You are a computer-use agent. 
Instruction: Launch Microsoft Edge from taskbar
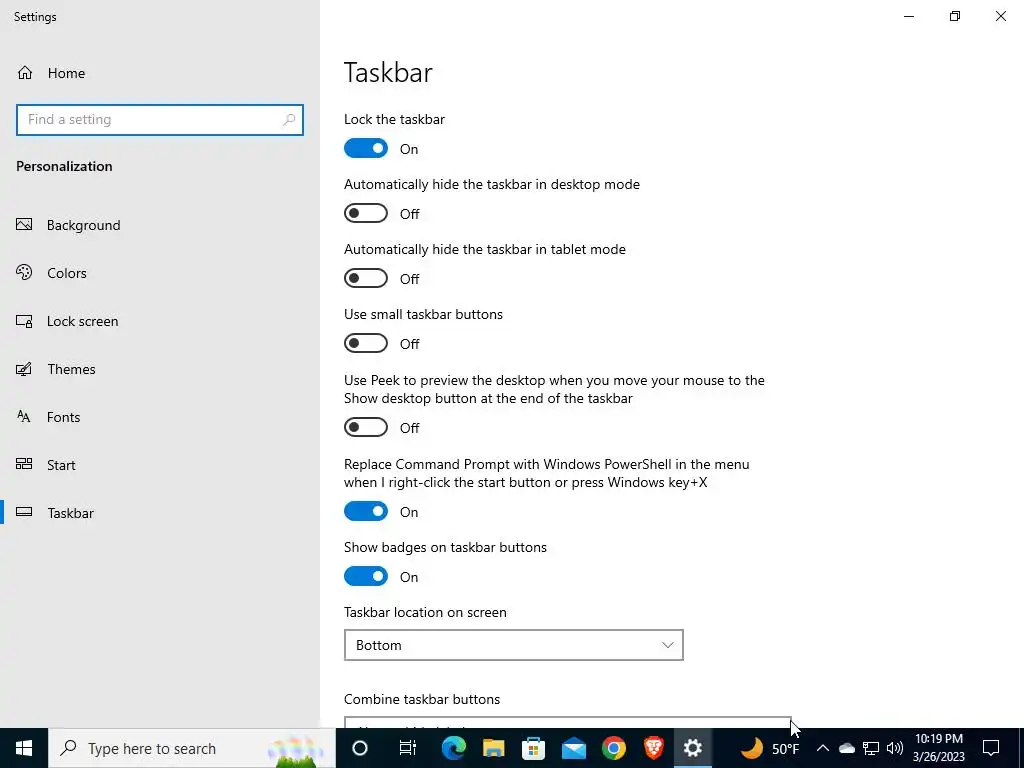point(453,748)
